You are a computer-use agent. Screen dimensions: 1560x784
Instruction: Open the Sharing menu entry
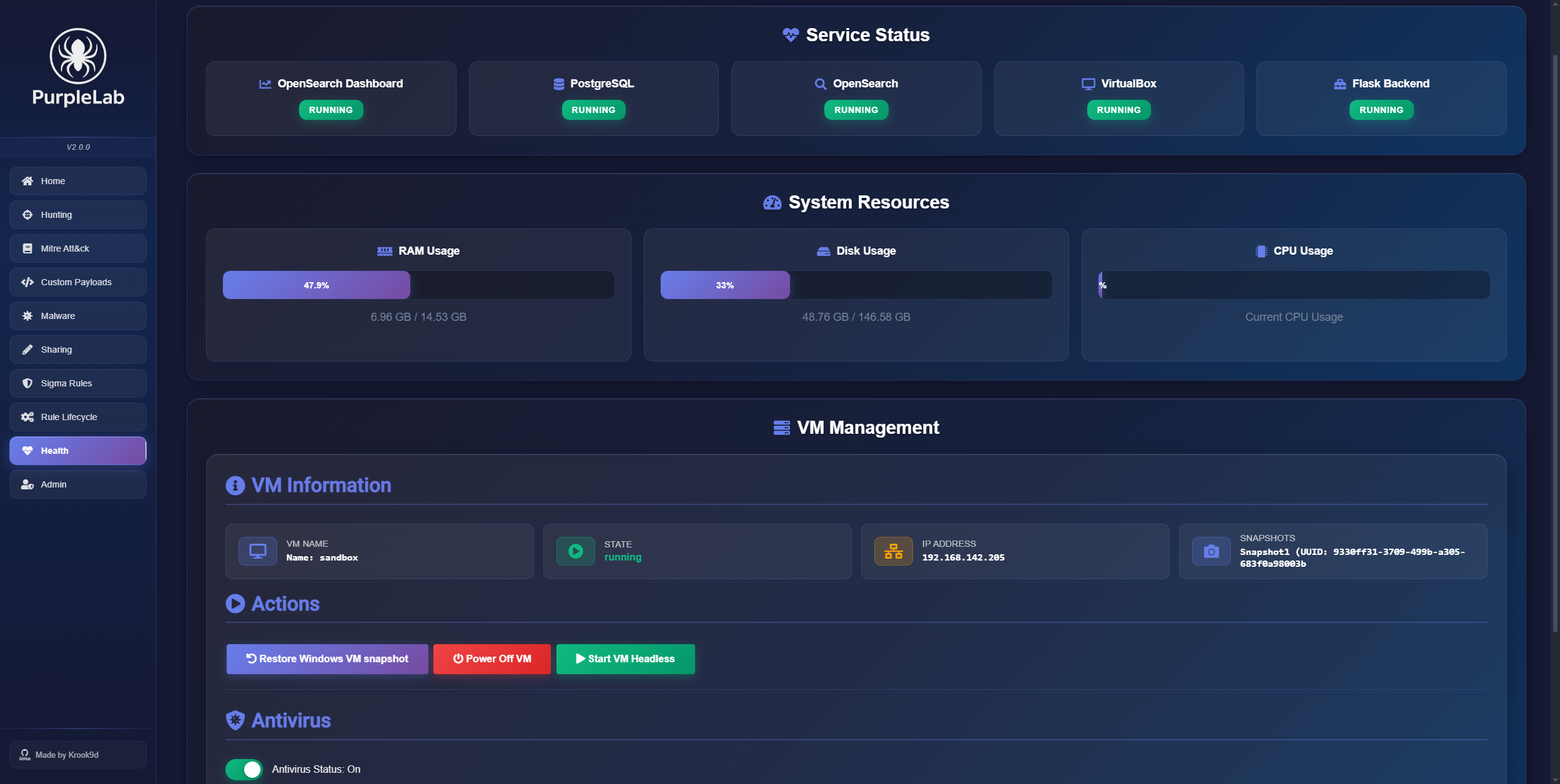[x=78, y=350]
